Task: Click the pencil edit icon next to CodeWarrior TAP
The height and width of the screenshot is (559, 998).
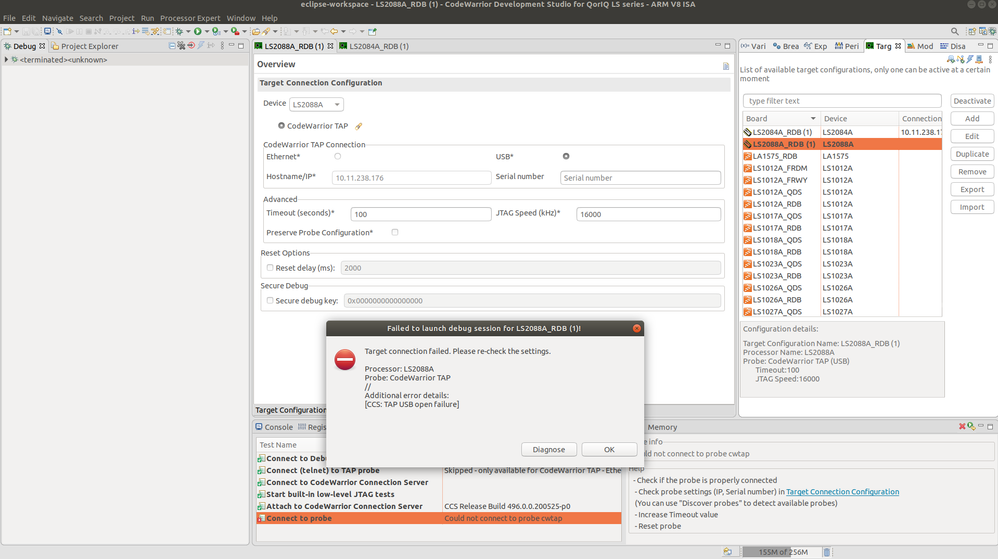Action: [x=359, y=126]
